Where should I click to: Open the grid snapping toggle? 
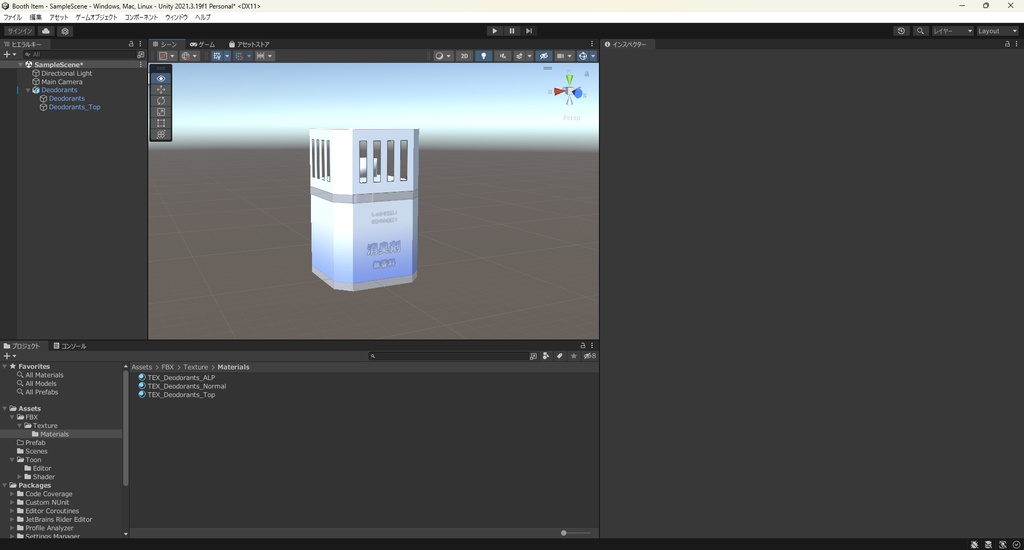coord(239,56)
